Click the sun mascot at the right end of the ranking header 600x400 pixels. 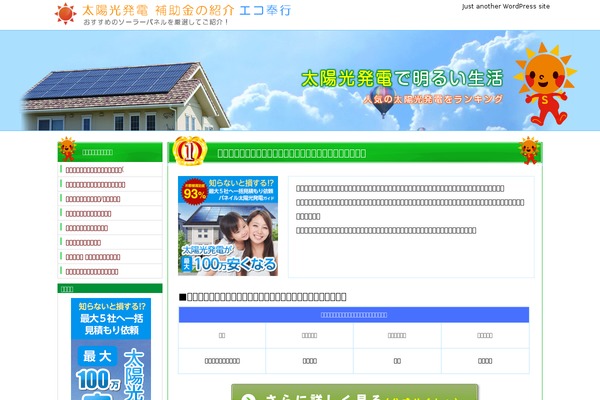(x=529, y=150)
